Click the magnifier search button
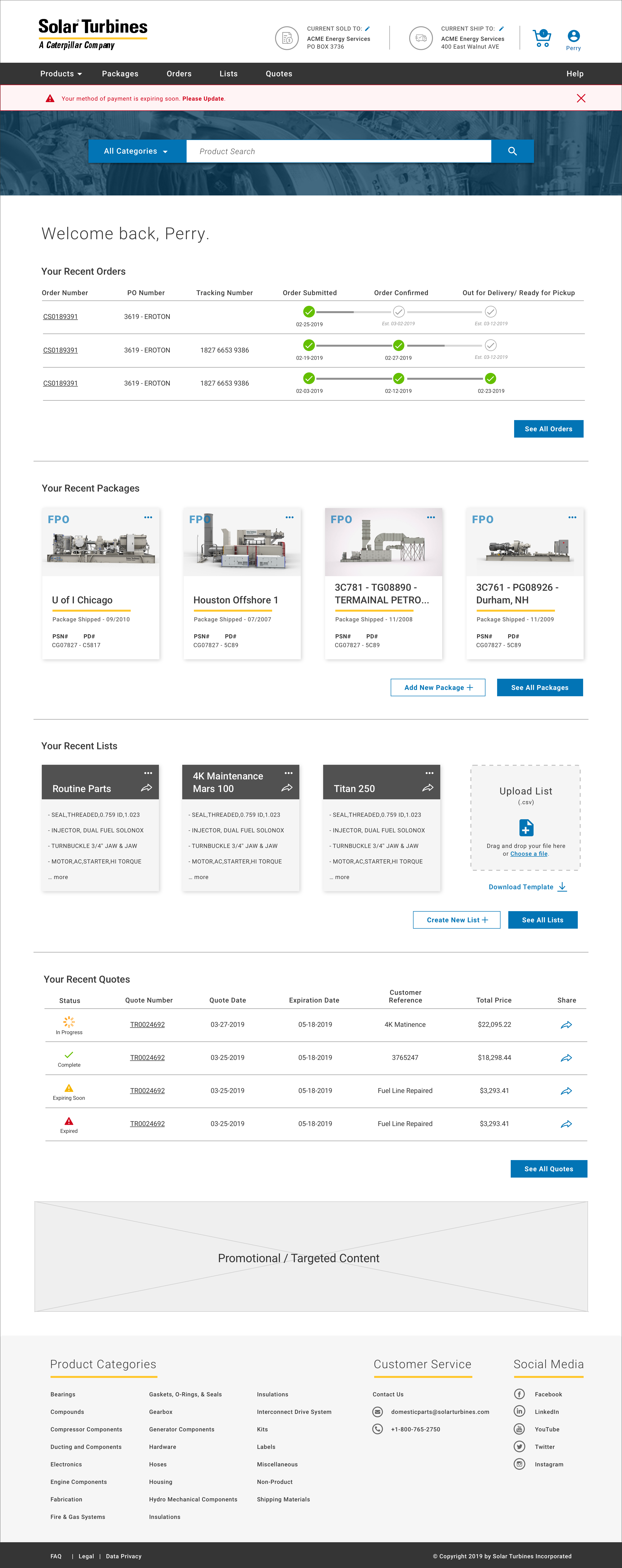Viewport: 622px width, 1568px height. [512, 151]
